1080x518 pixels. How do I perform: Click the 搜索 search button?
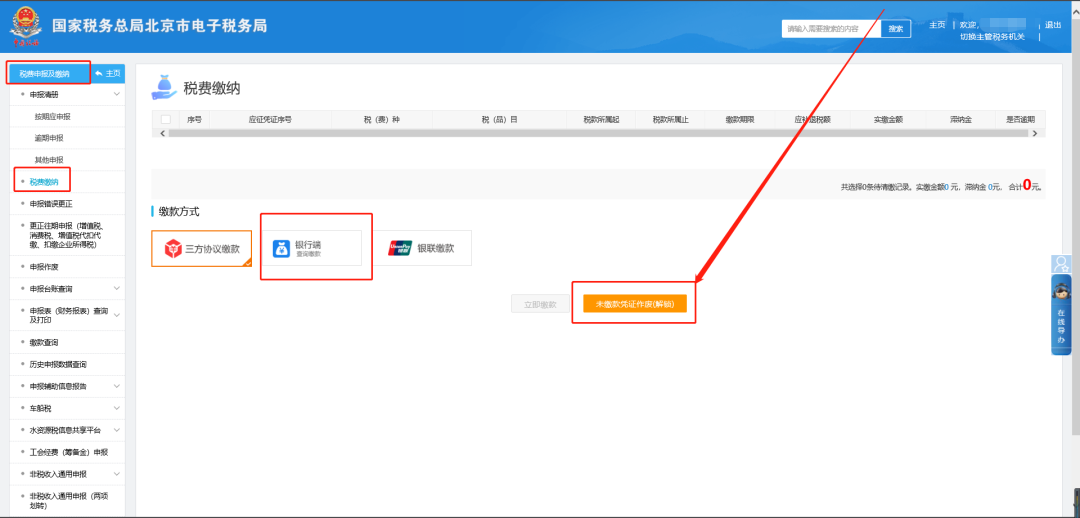(x=896, y=29)
